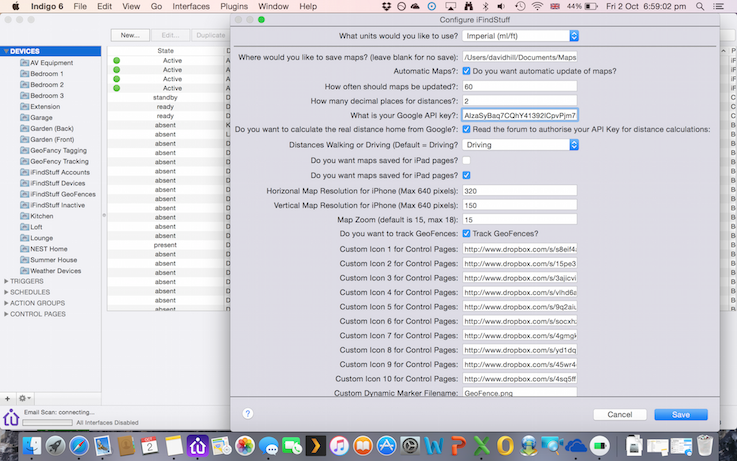737x461 pixels.
Task: Open iTunes from the dock
Action: pyautogui.click(x=339, y=445)
